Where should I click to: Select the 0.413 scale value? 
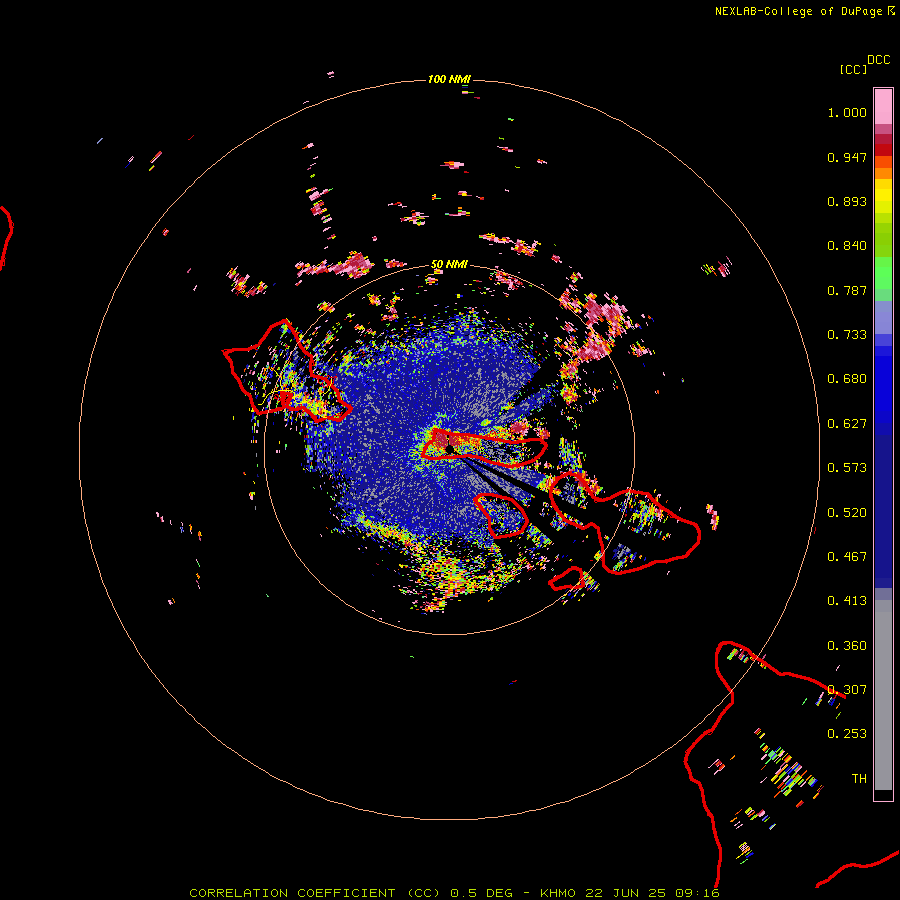coord(847,601)
